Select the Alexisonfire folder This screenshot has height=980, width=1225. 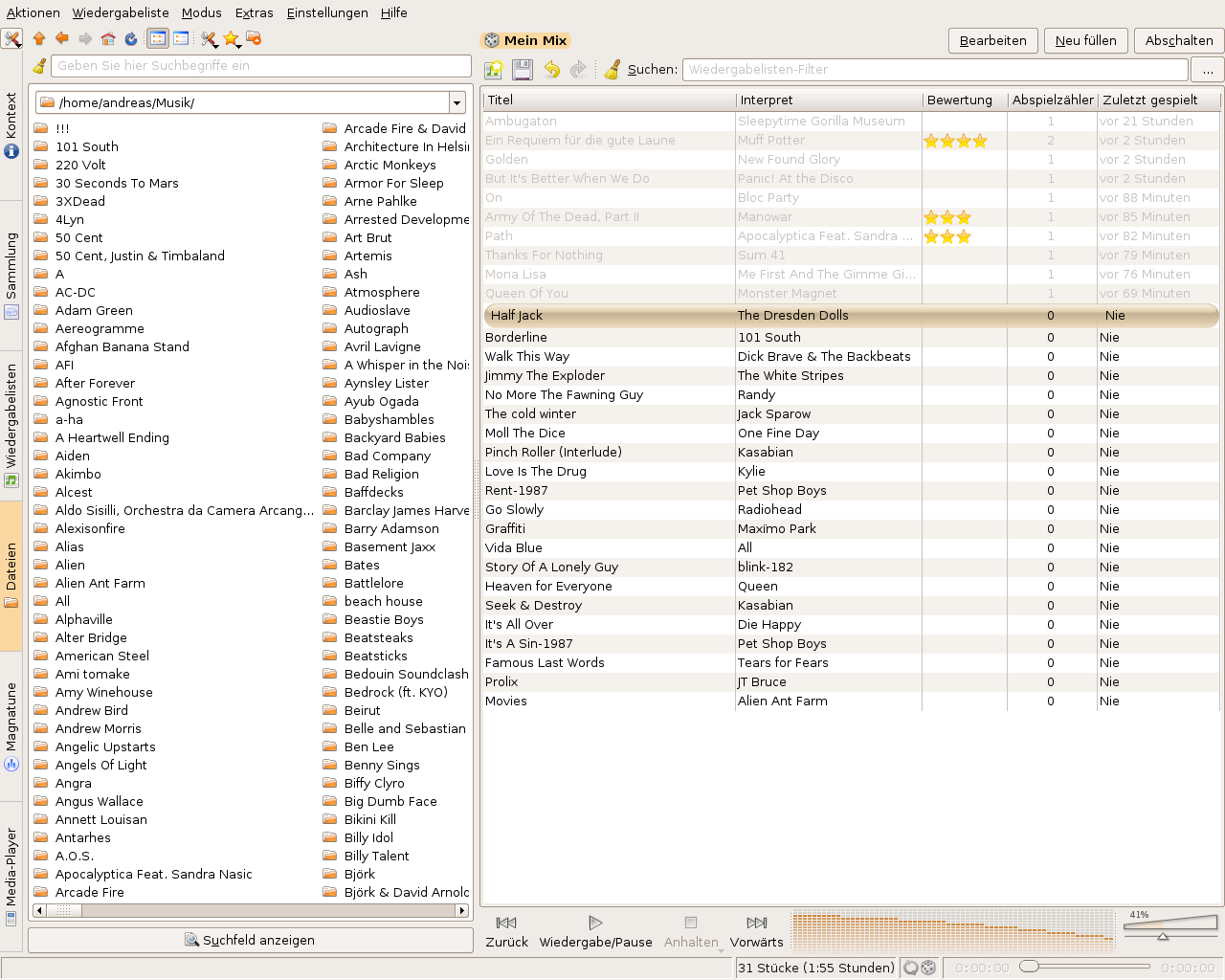(x=79, y=528)
